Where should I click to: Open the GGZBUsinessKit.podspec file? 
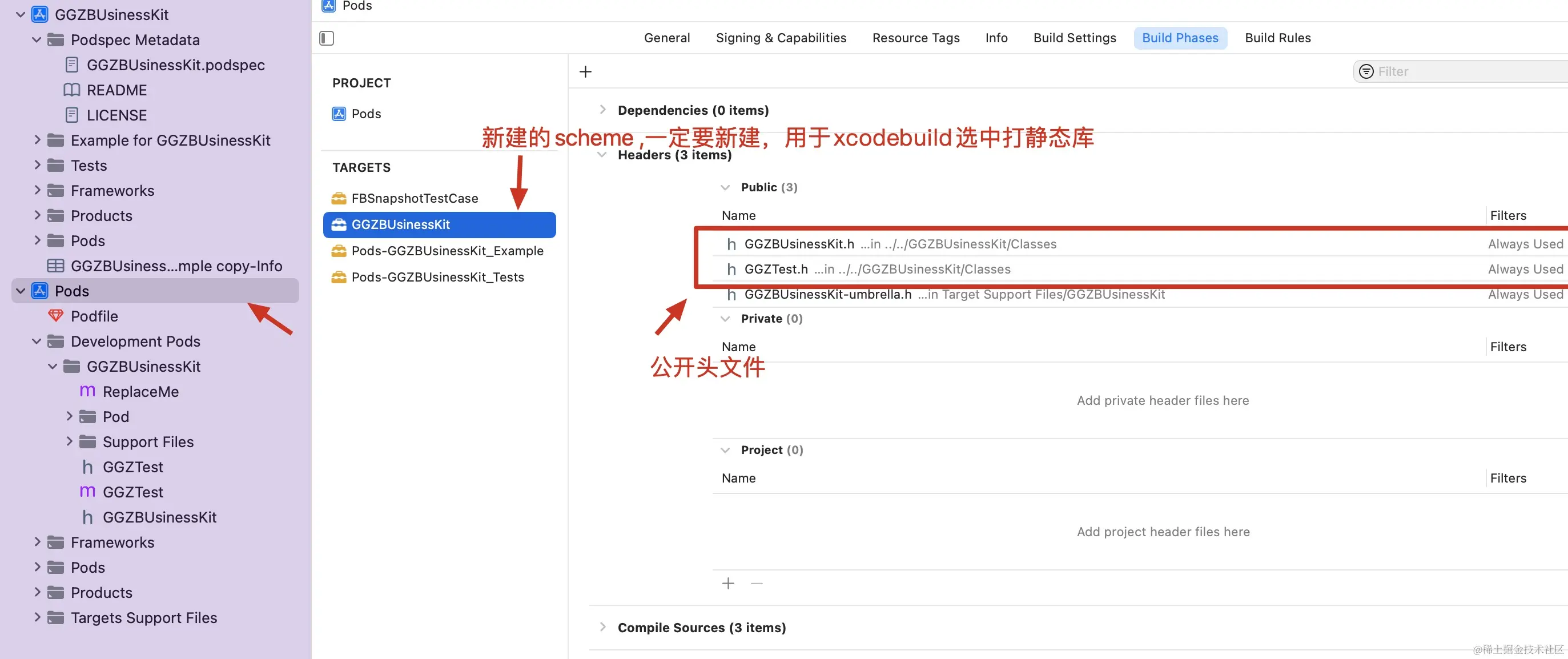[x=175, y=65]
